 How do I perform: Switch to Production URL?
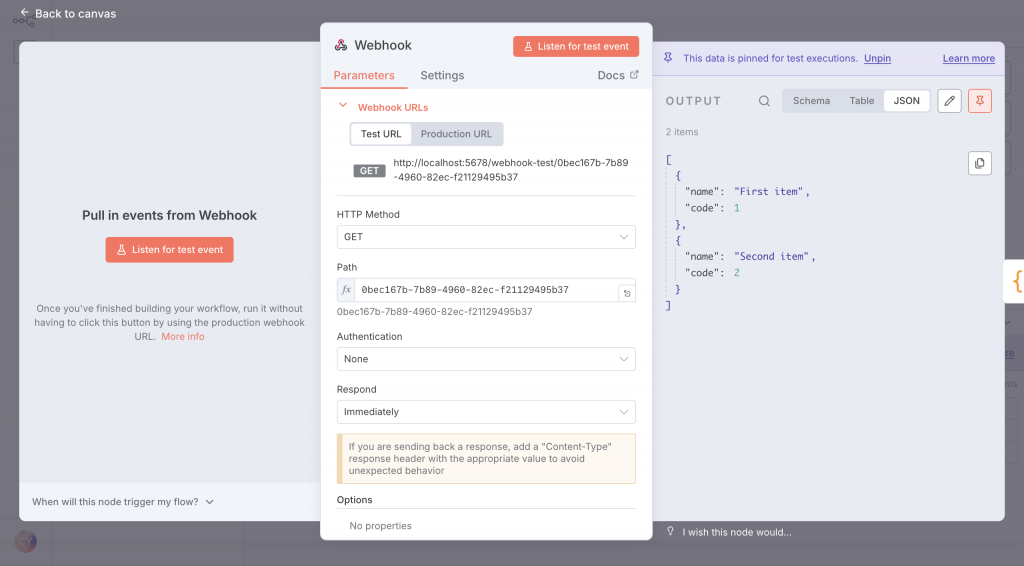tap(456, 134)
